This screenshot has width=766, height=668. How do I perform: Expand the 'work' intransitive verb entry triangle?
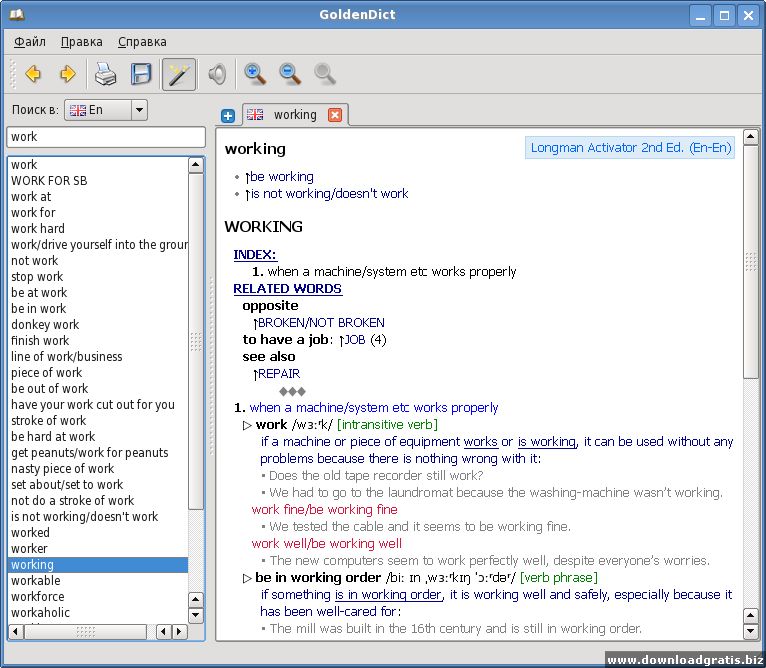click(247, 425)
